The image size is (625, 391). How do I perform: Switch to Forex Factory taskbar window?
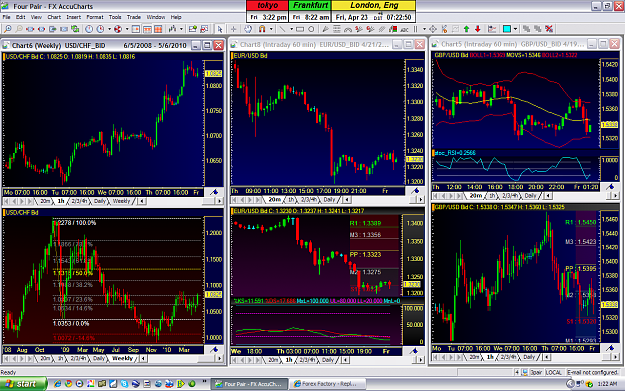click(328, 384)
